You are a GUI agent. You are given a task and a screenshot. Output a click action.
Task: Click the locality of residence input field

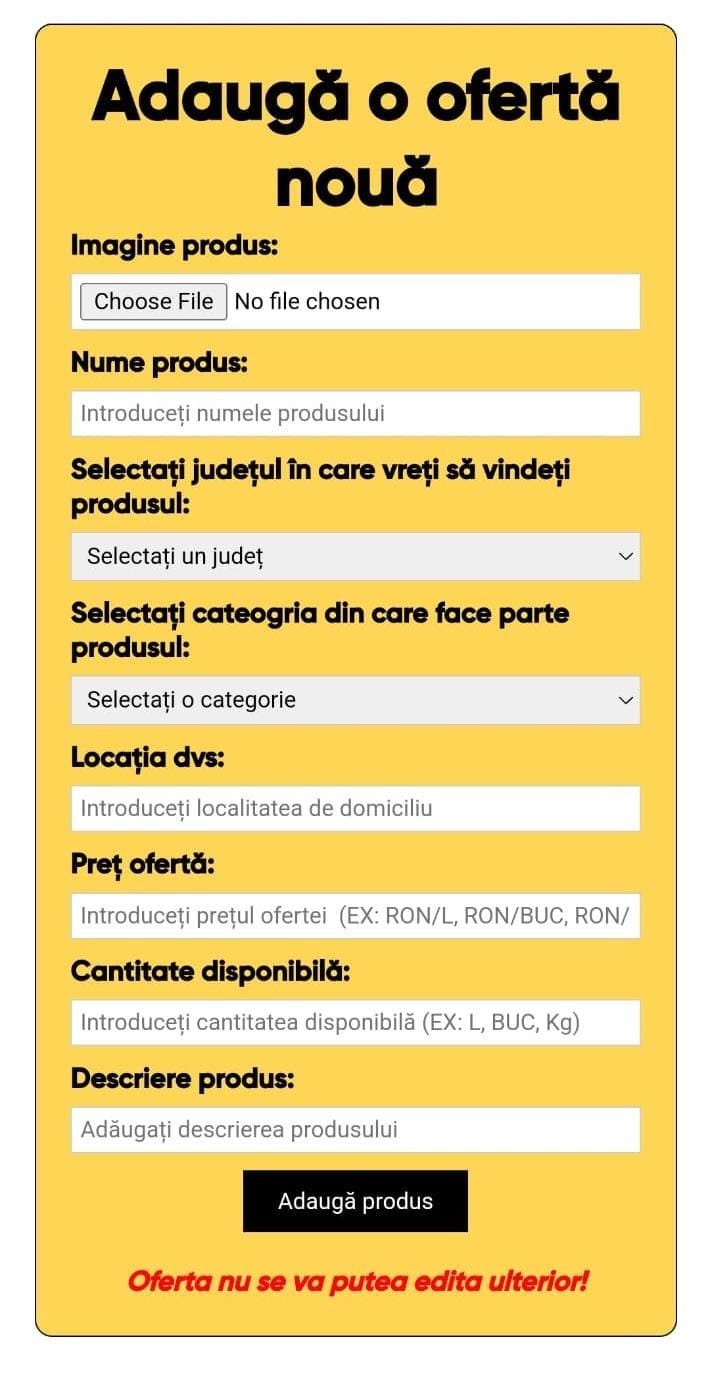pos(355,808)
